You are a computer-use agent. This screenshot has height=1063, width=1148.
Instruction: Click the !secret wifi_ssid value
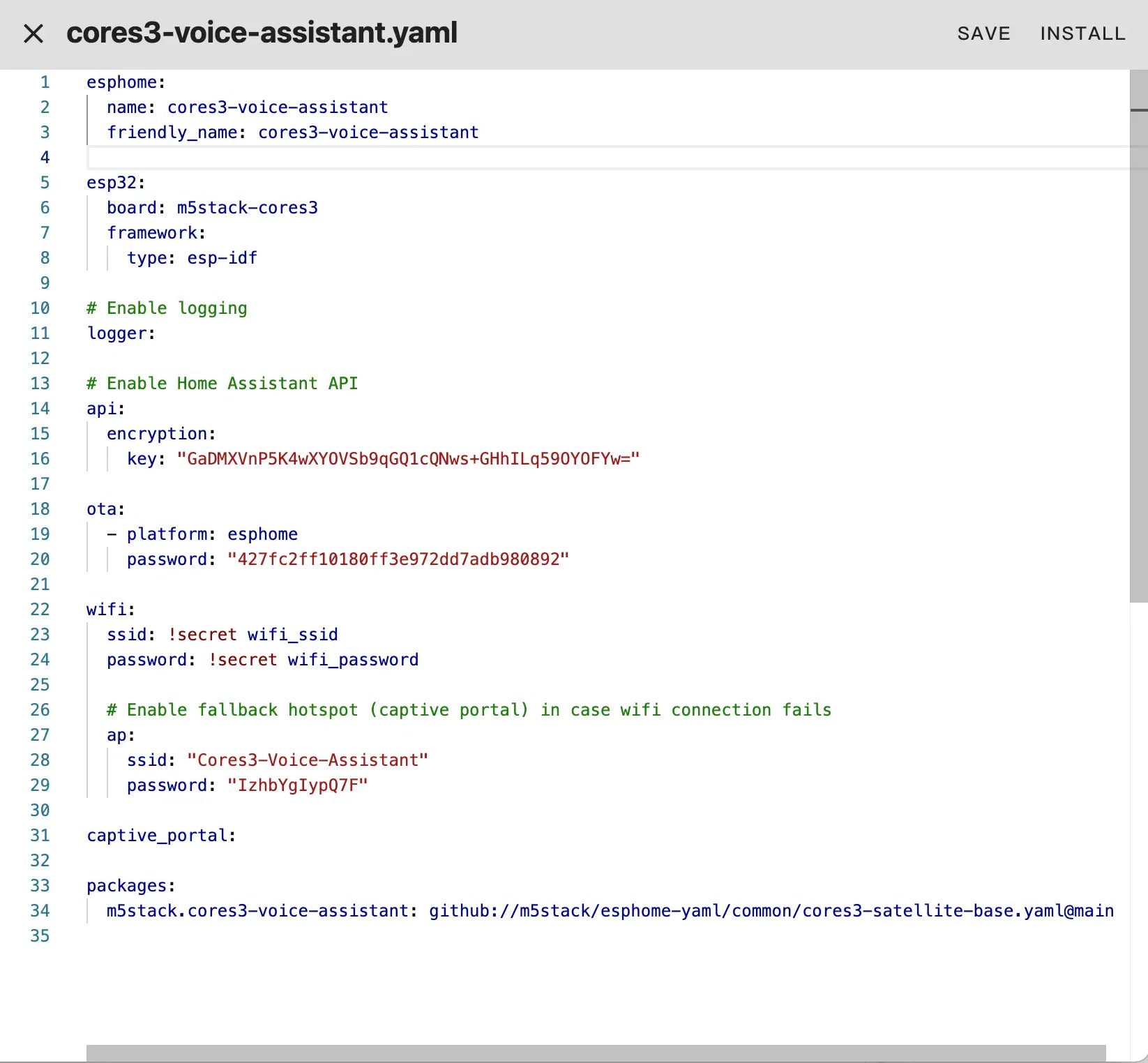coord(252,635)
